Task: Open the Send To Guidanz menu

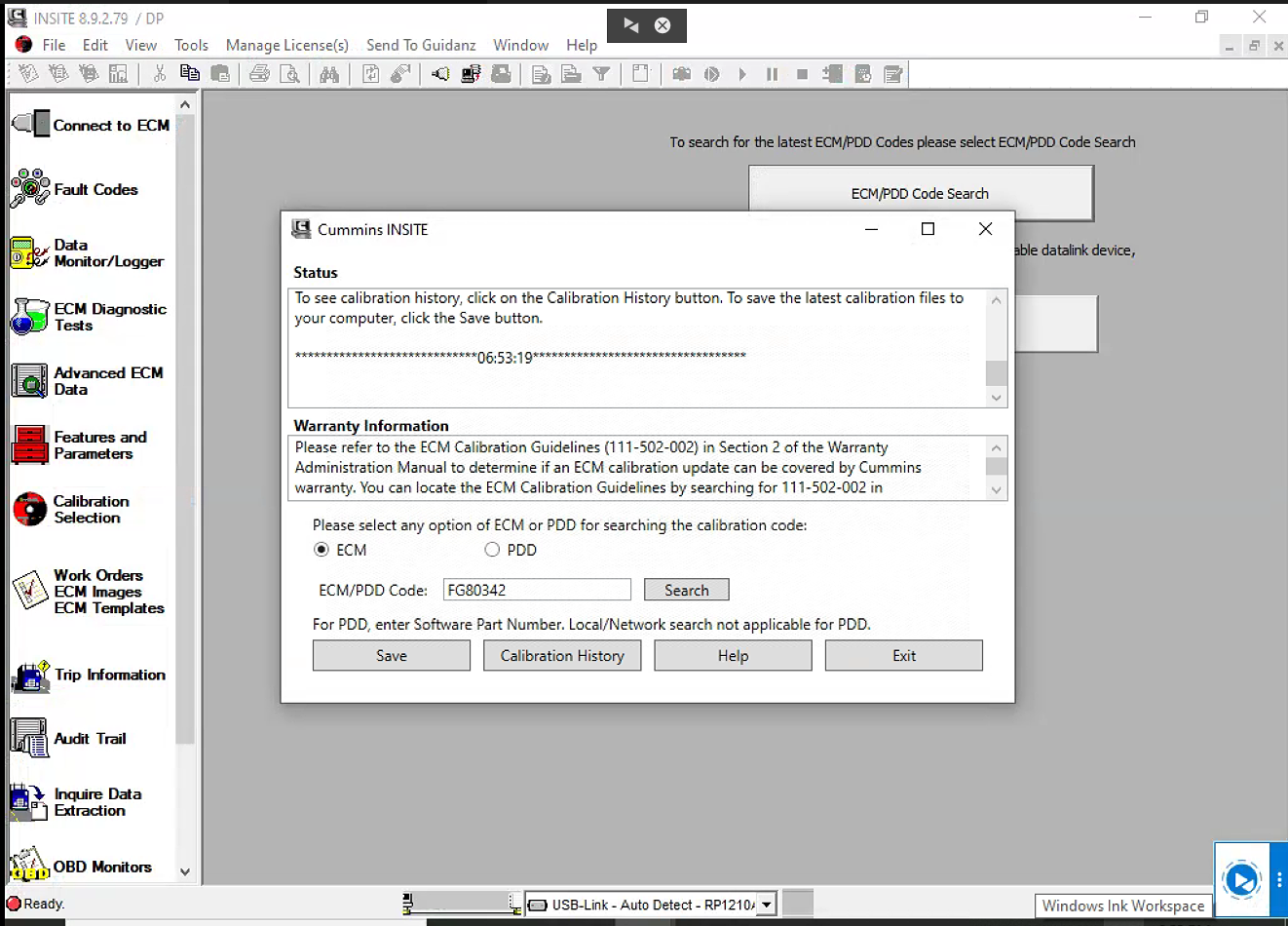Action: [x=421, y=45]
